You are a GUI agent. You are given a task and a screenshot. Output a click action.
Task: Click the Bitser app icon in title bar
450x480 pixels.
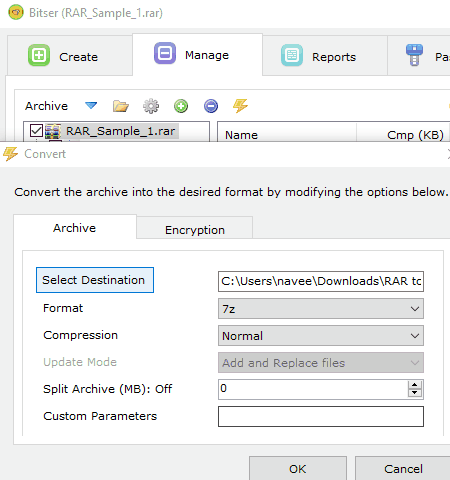[16, 12]
